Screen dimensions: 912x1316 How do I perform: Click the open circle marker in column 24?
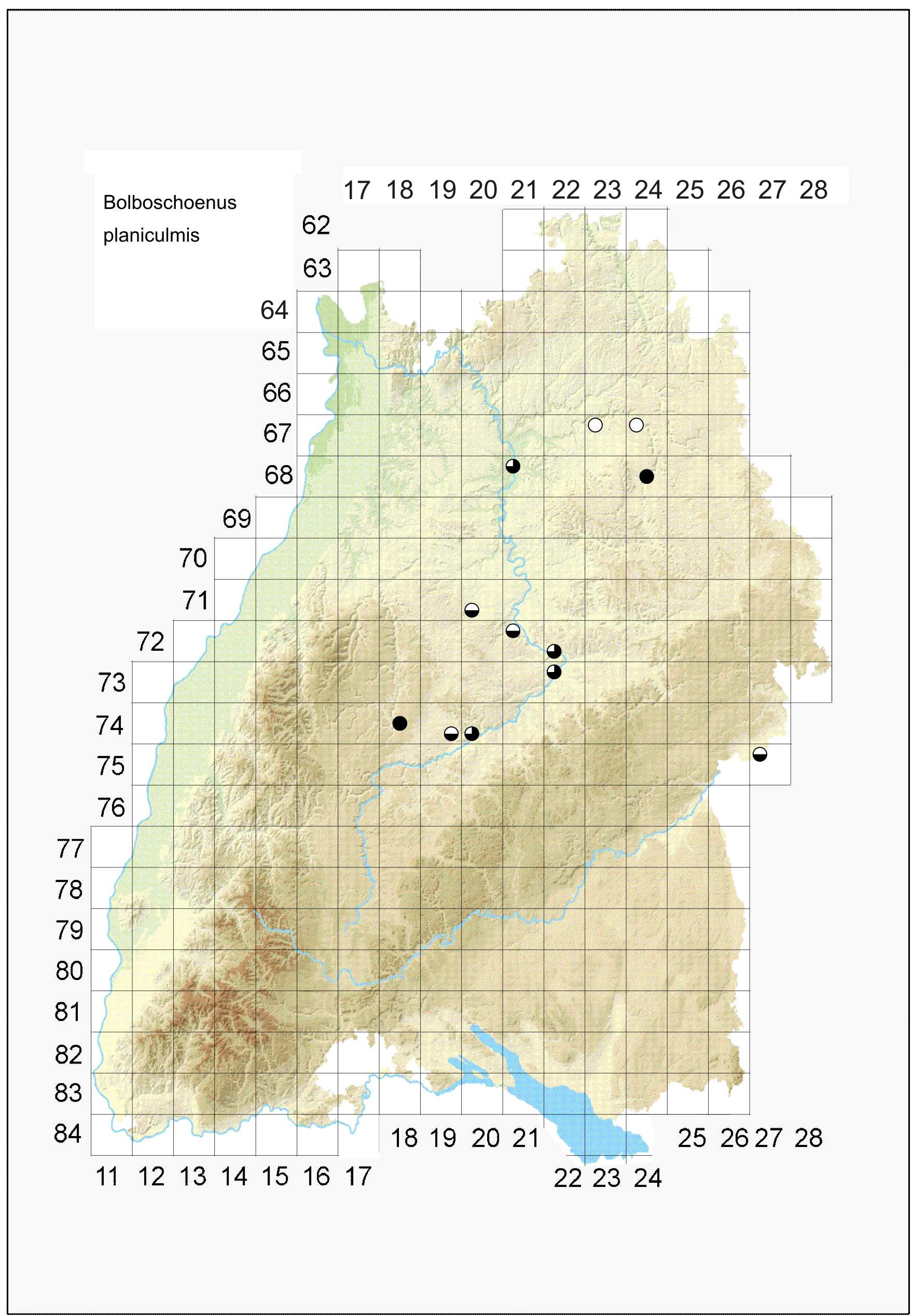point(636,425)
